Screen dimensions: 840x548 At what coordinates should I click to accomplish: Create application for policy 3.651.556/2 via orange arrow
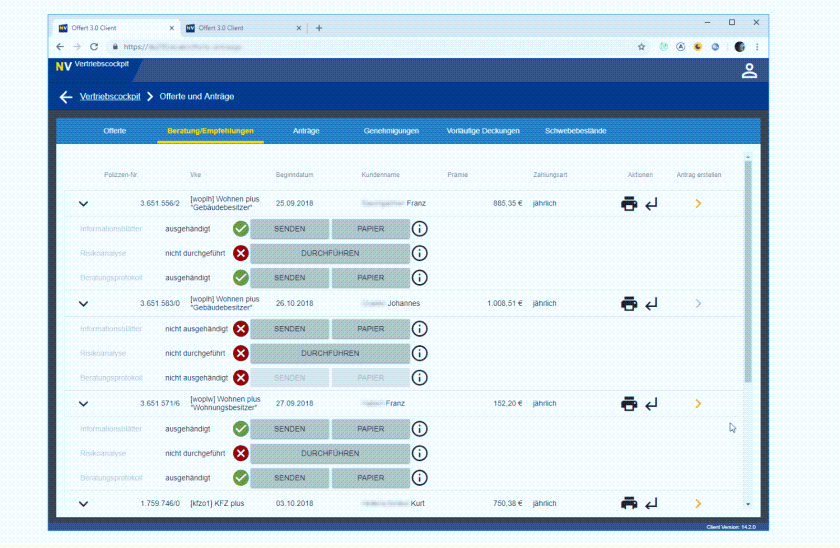[x=698, y=204]
